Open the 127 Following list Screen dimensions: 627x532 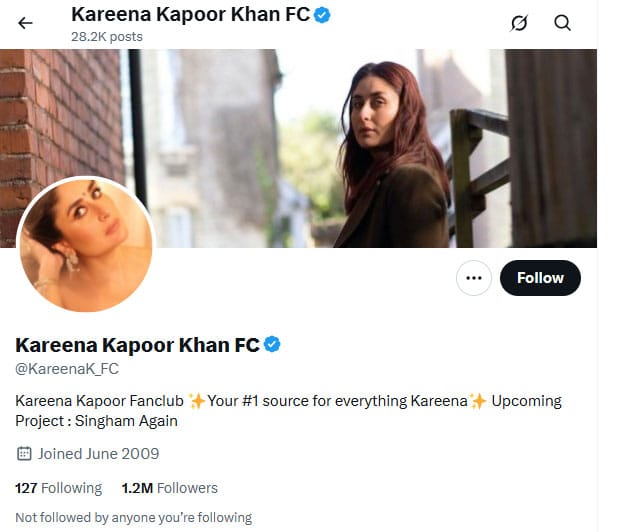58,488
